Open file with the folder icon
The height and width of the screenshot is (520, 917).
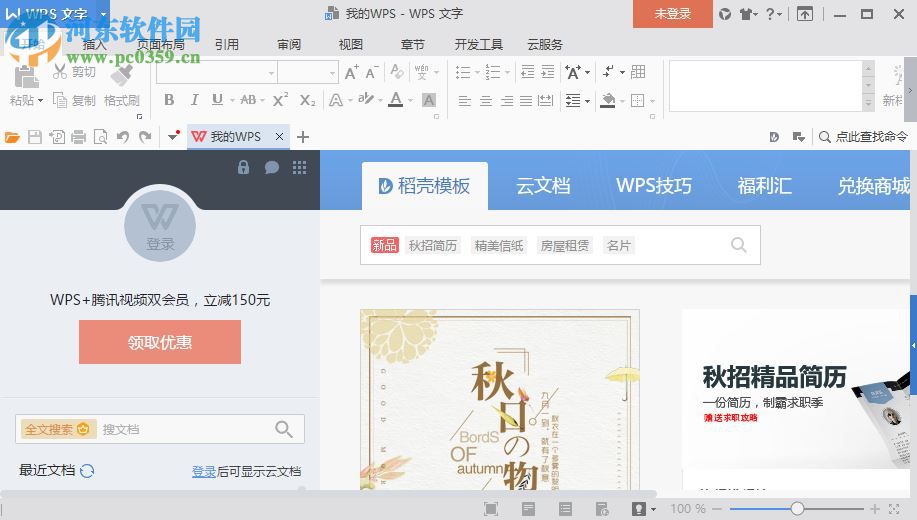(12, 137)
